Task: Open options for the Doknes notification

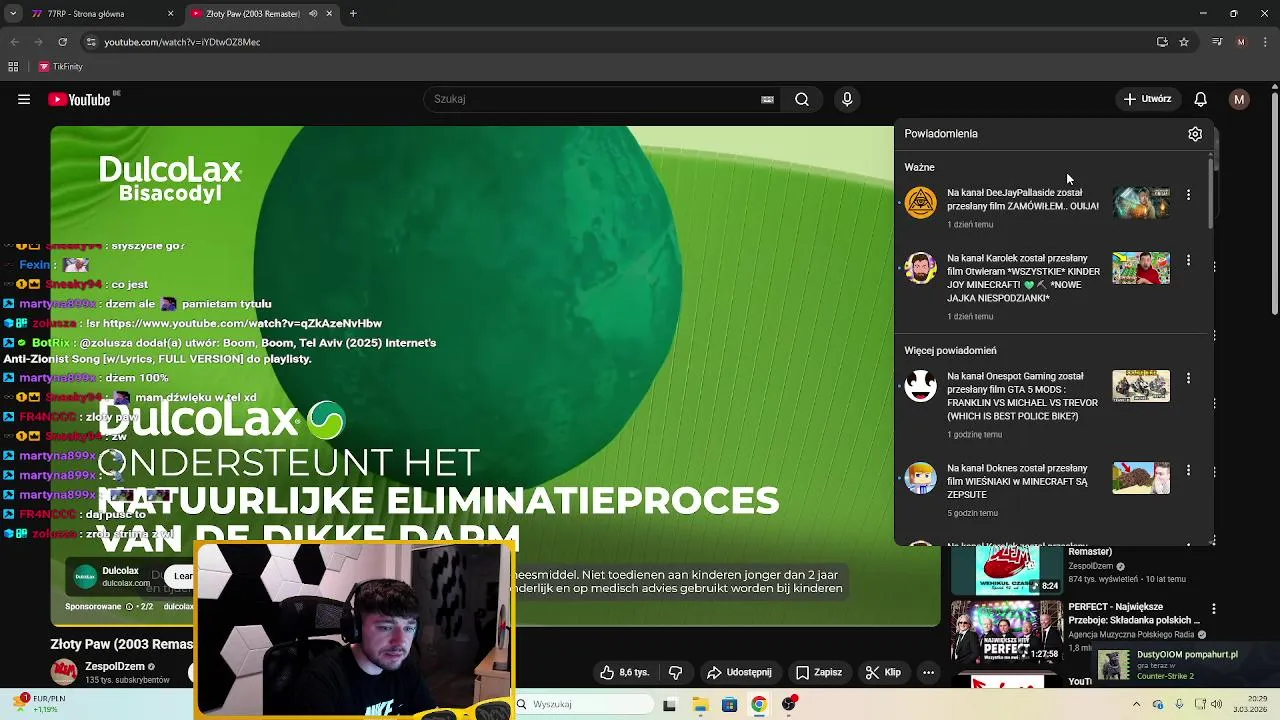Action: click(x=1188, y=470)
